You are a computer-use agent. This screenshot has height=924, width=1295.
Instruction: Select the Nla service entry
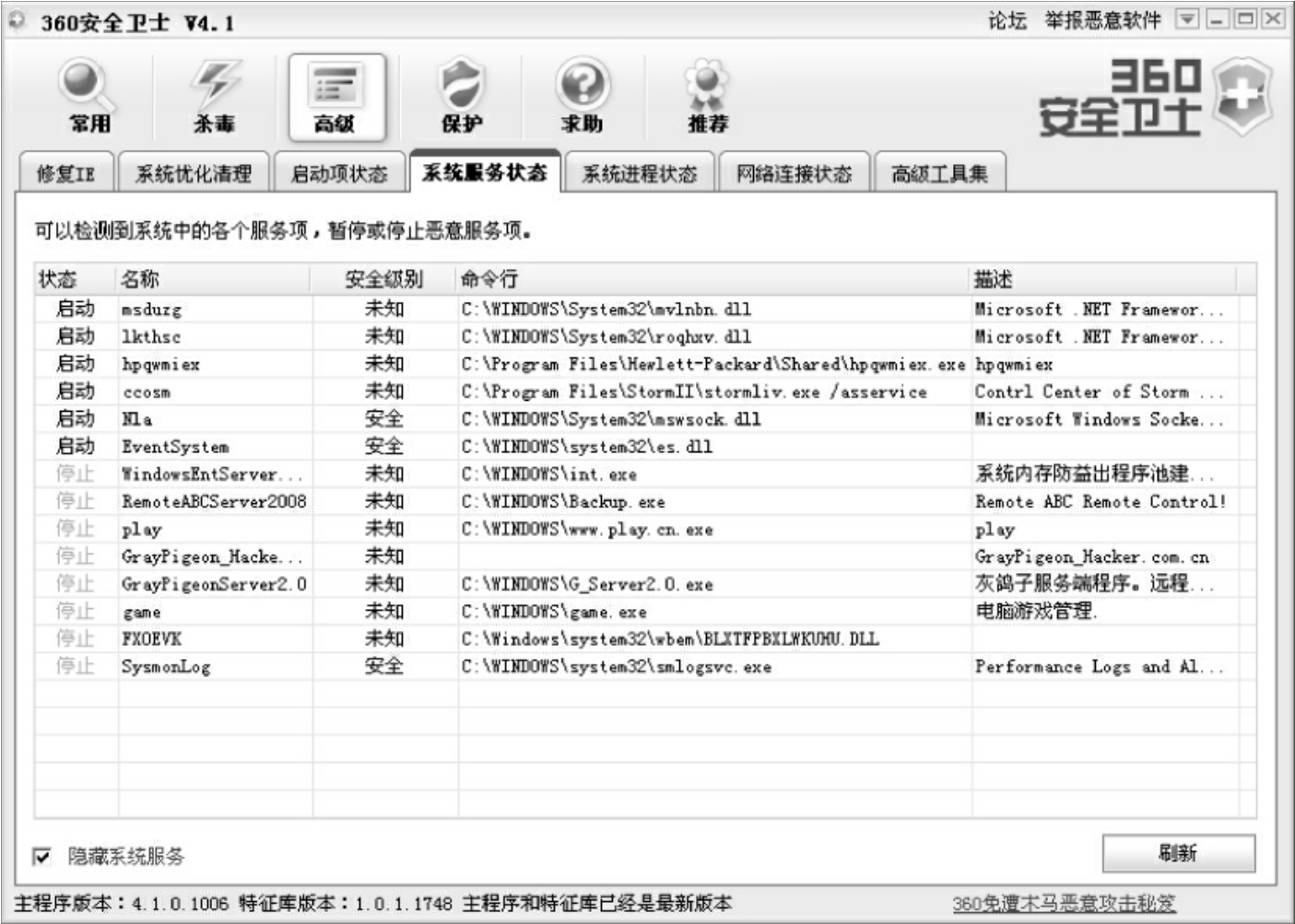coord(645,419)
